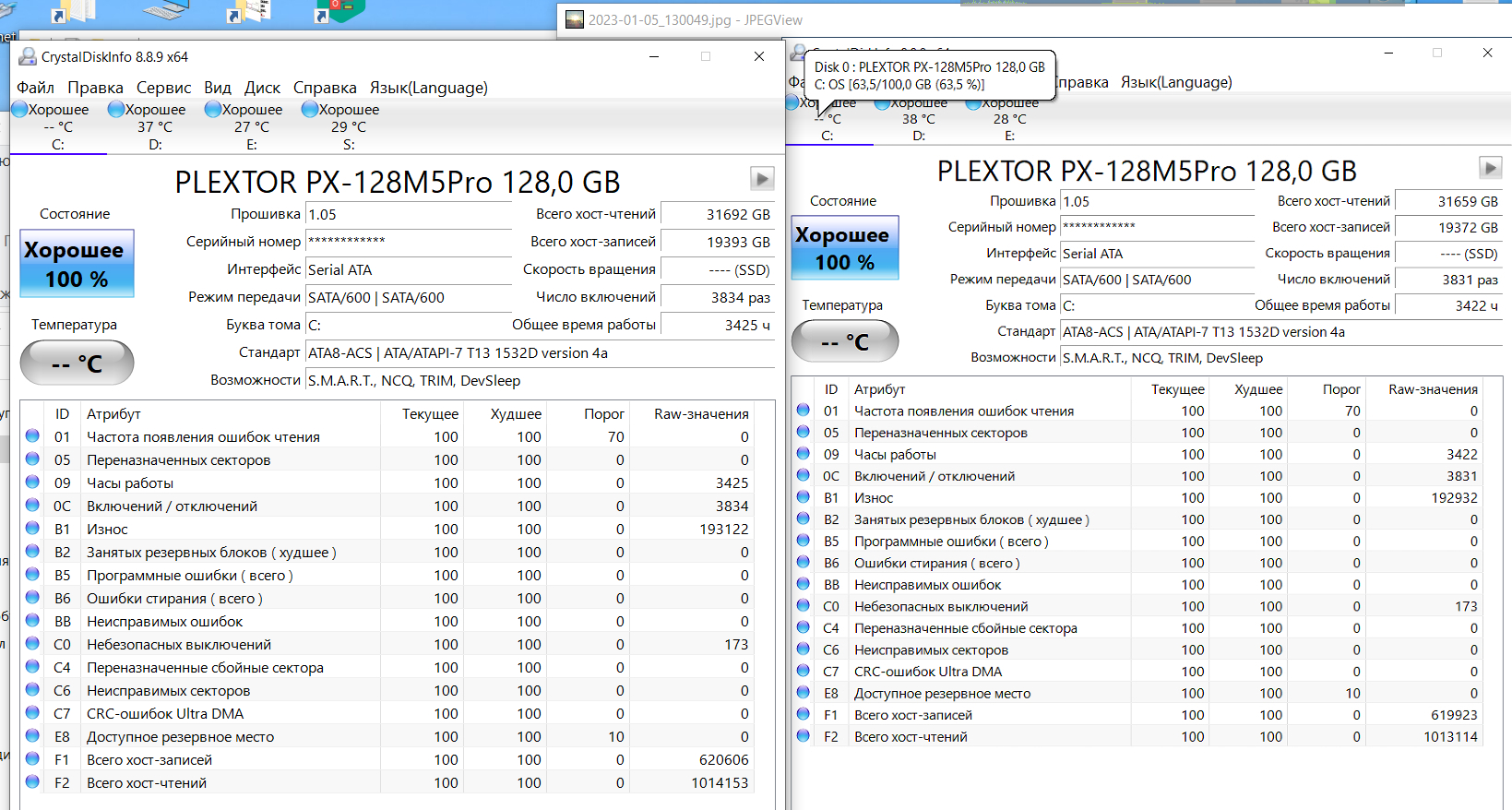Click status circle of row B5 in left window
The height and width of the screenshot is (810, 1512).
[32, 575]
